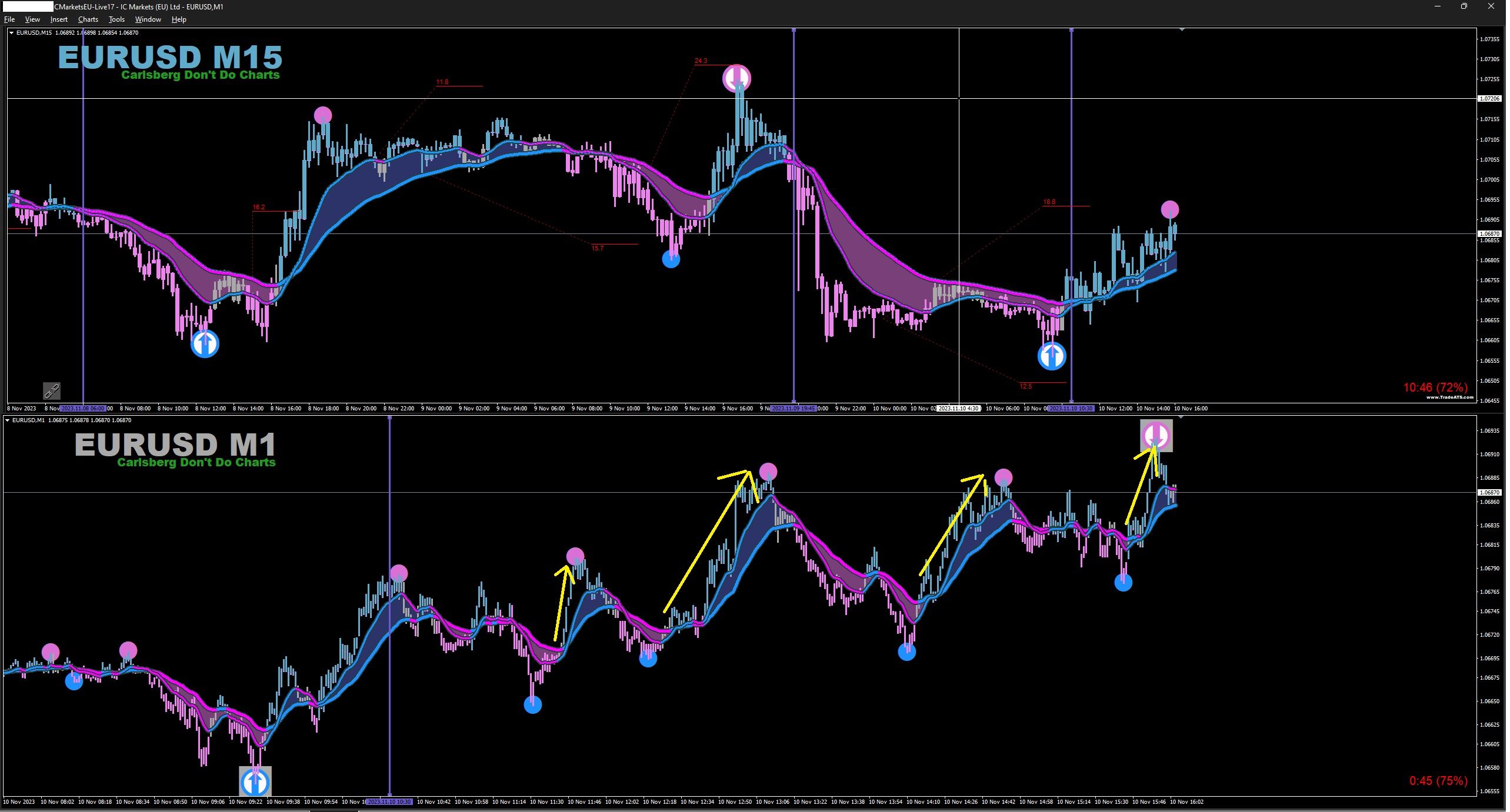Click the 24.3 red level label on M15
The image size is (1510, 812).
[701, 61]
